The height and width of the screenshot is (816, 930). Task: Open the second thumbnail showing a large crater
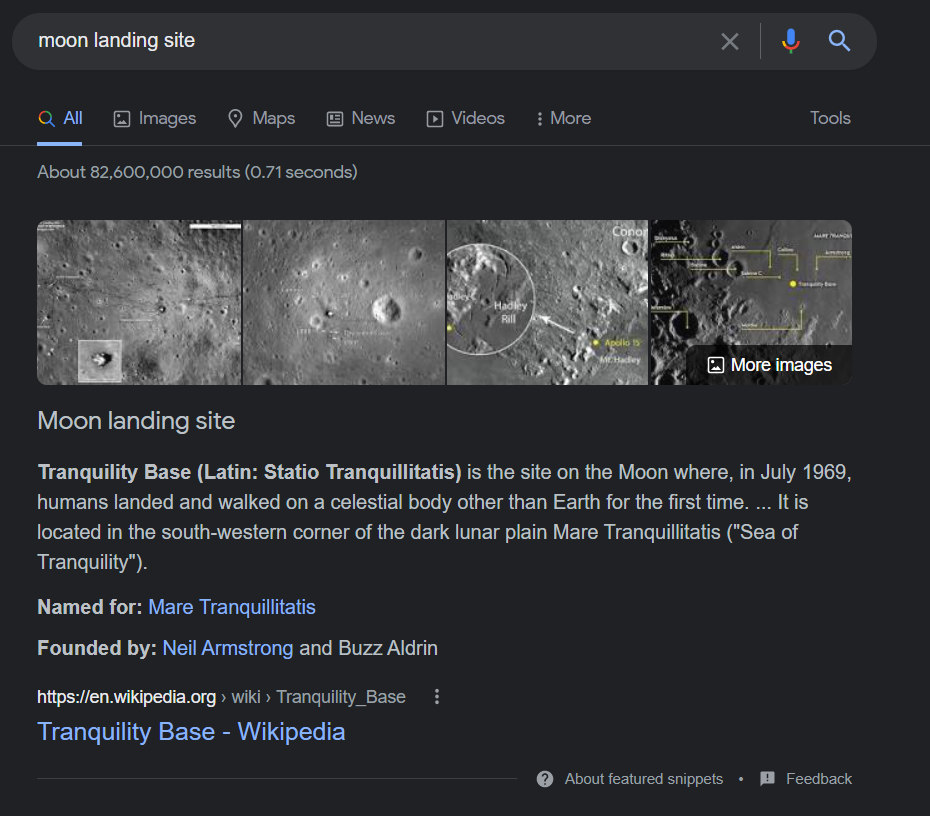click(x=344, y=302)
